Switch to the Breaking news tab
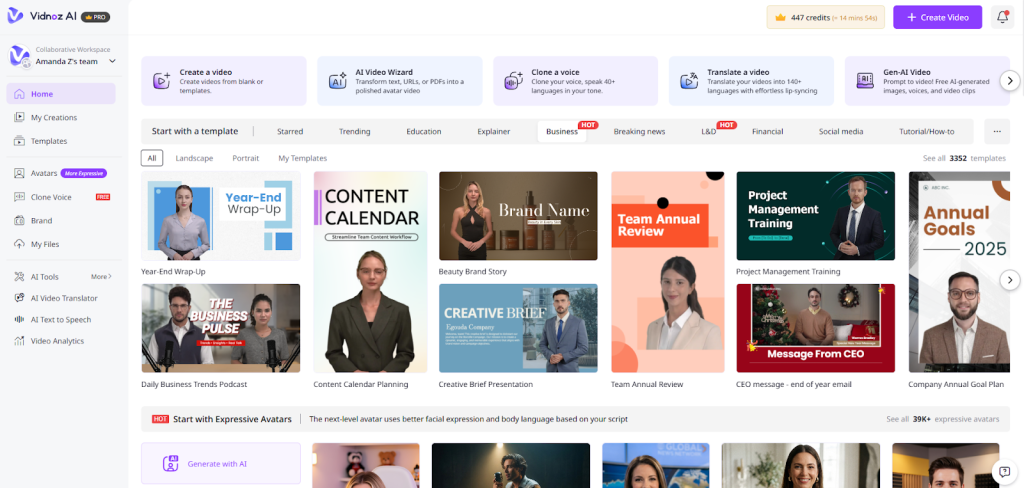 (x=639, y=131)
